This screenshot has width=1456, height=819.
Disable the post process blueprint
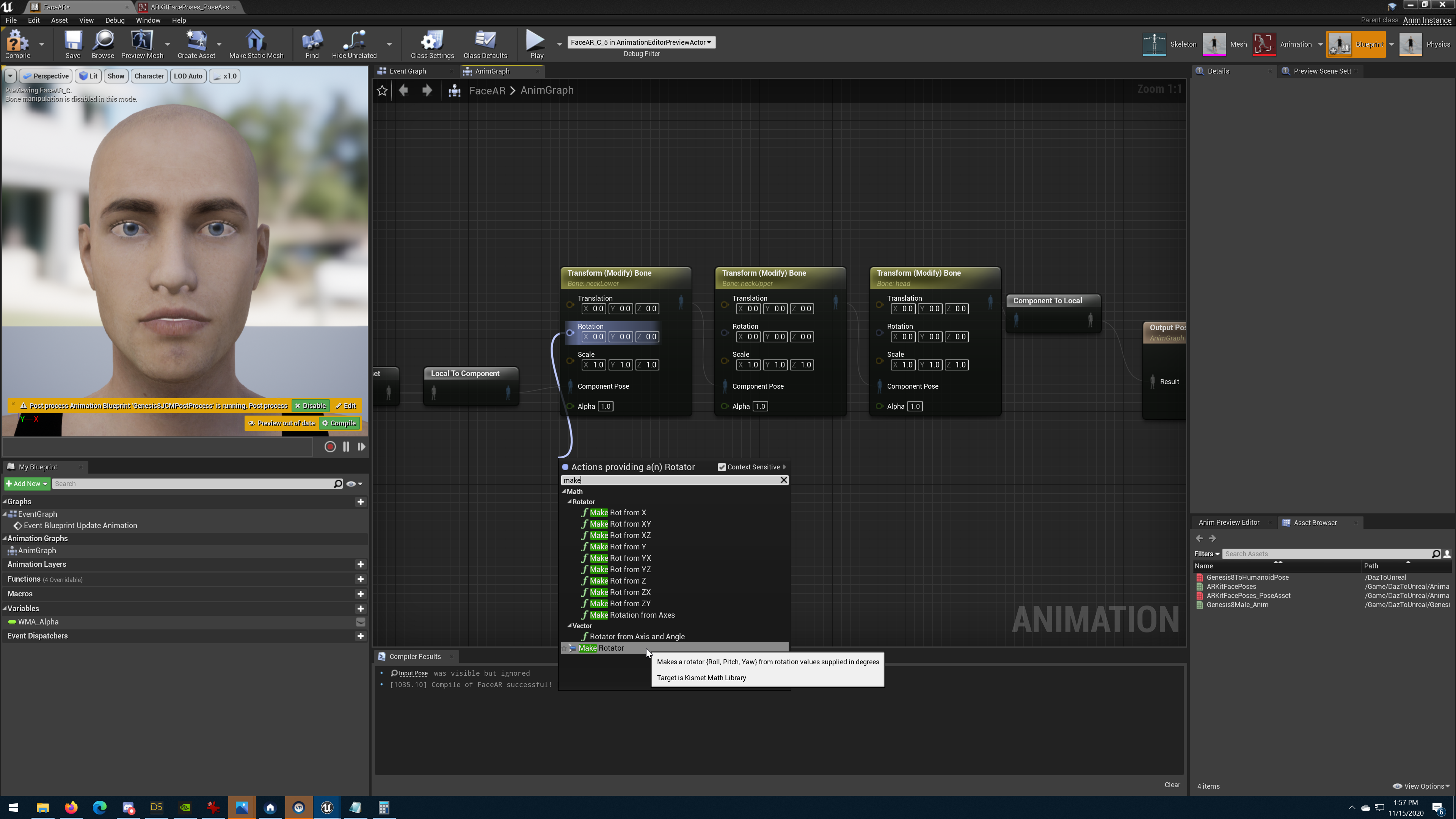[x=310, y=406]
